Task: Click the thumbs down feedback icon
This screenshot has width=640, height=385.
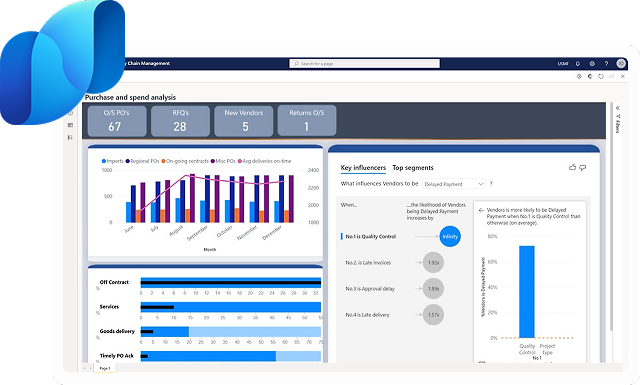Action: click(x=583, y=167)
